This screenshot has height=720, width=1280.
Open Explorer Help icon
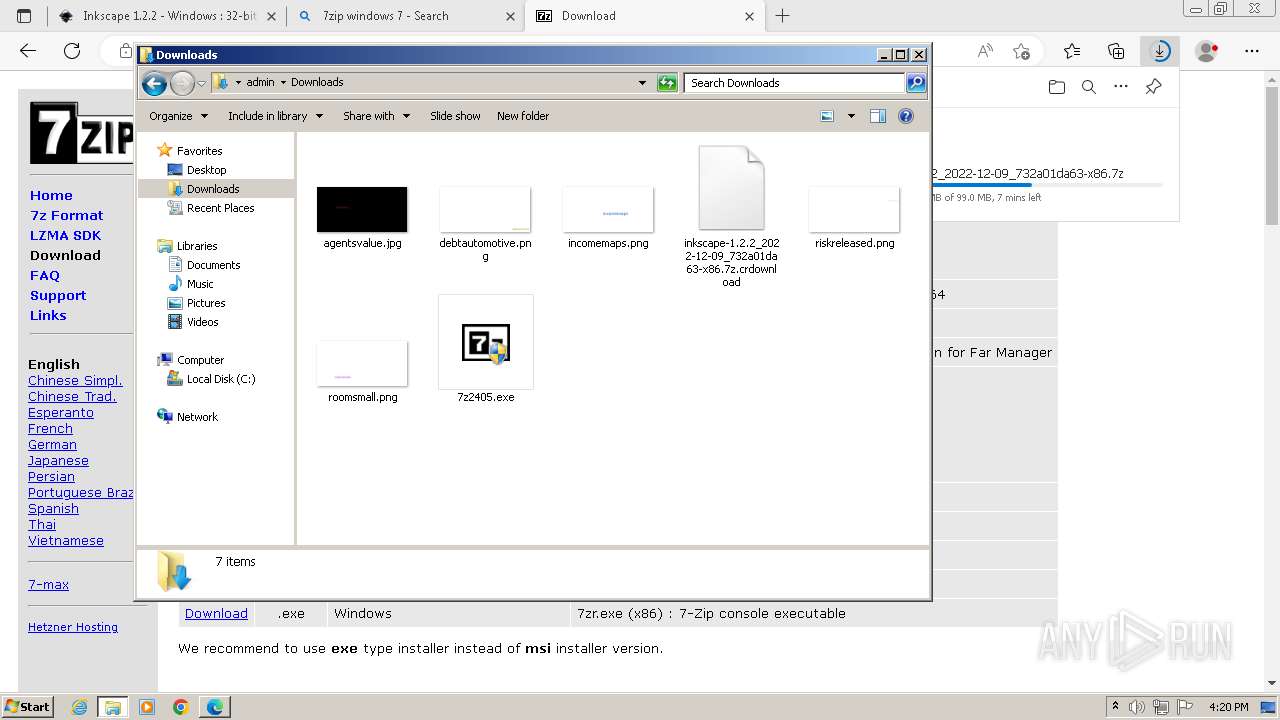906,116
